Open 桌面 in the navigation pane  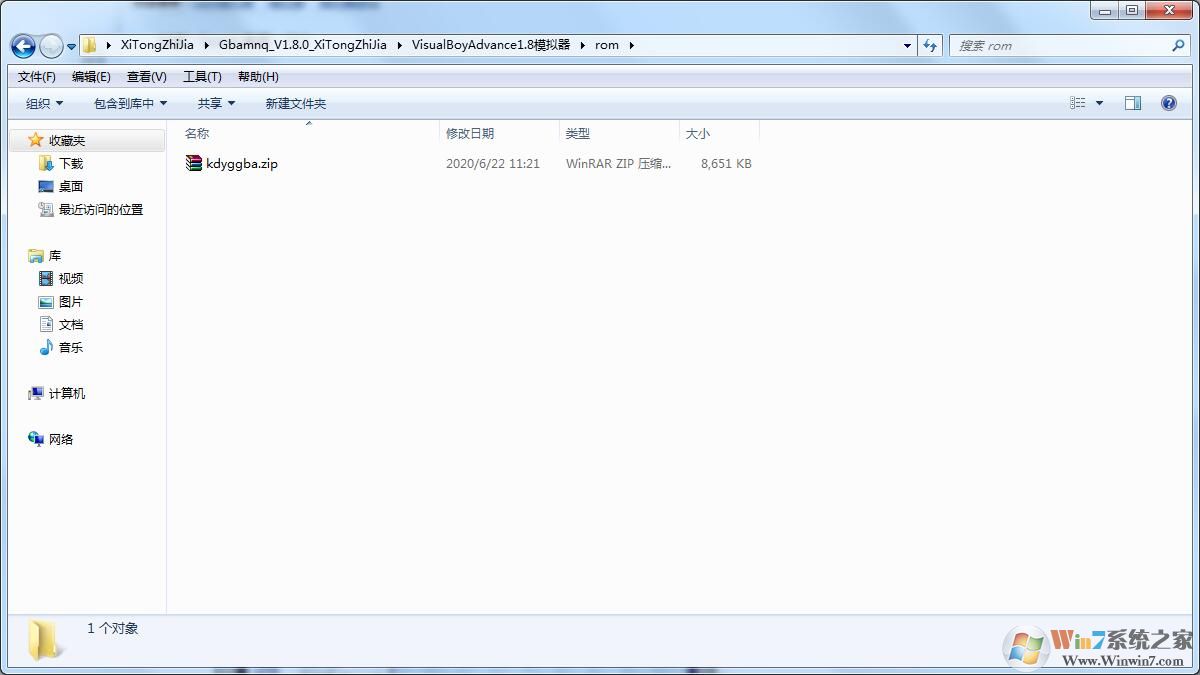[x=71, y=186]
